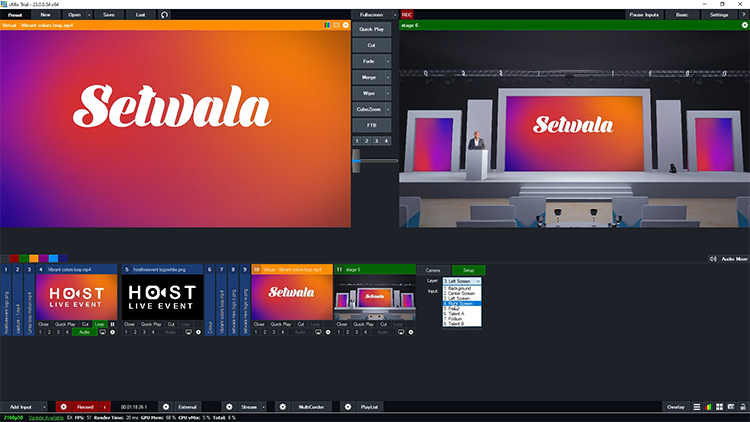Open MultiCorder settings gear icon

coord(282,407)
